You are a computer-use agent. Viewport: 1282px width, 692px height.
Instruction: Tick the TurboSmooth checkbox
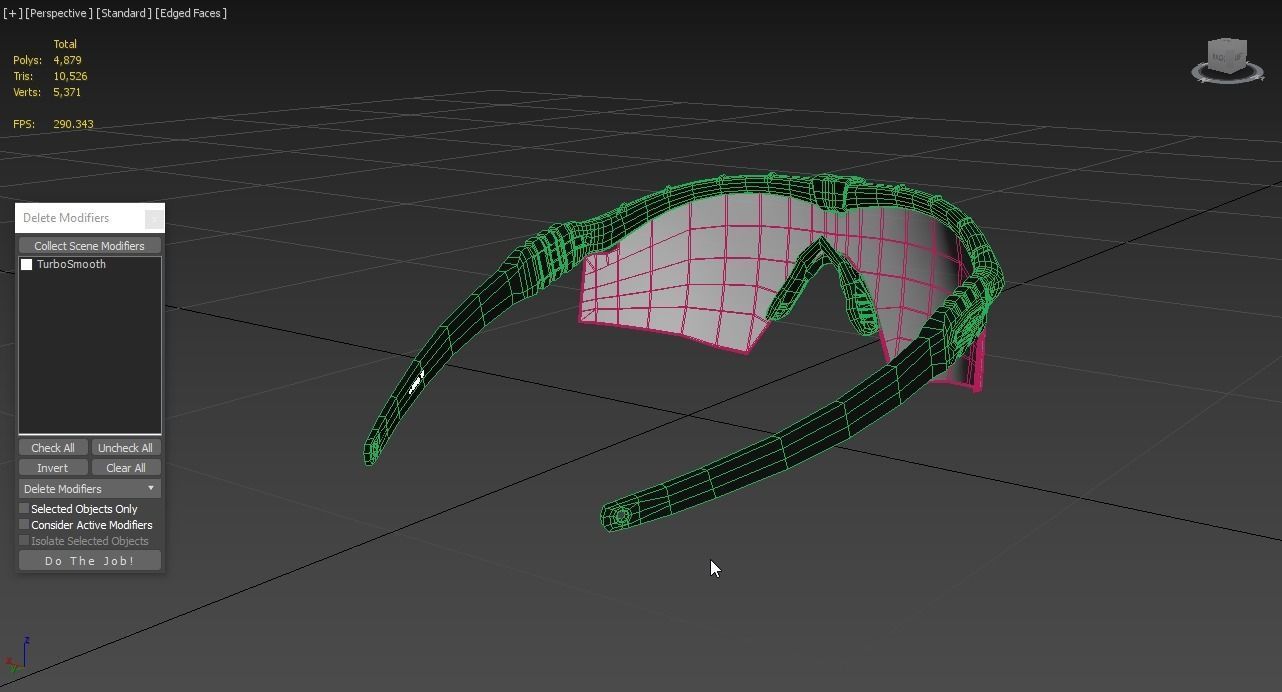27,265
